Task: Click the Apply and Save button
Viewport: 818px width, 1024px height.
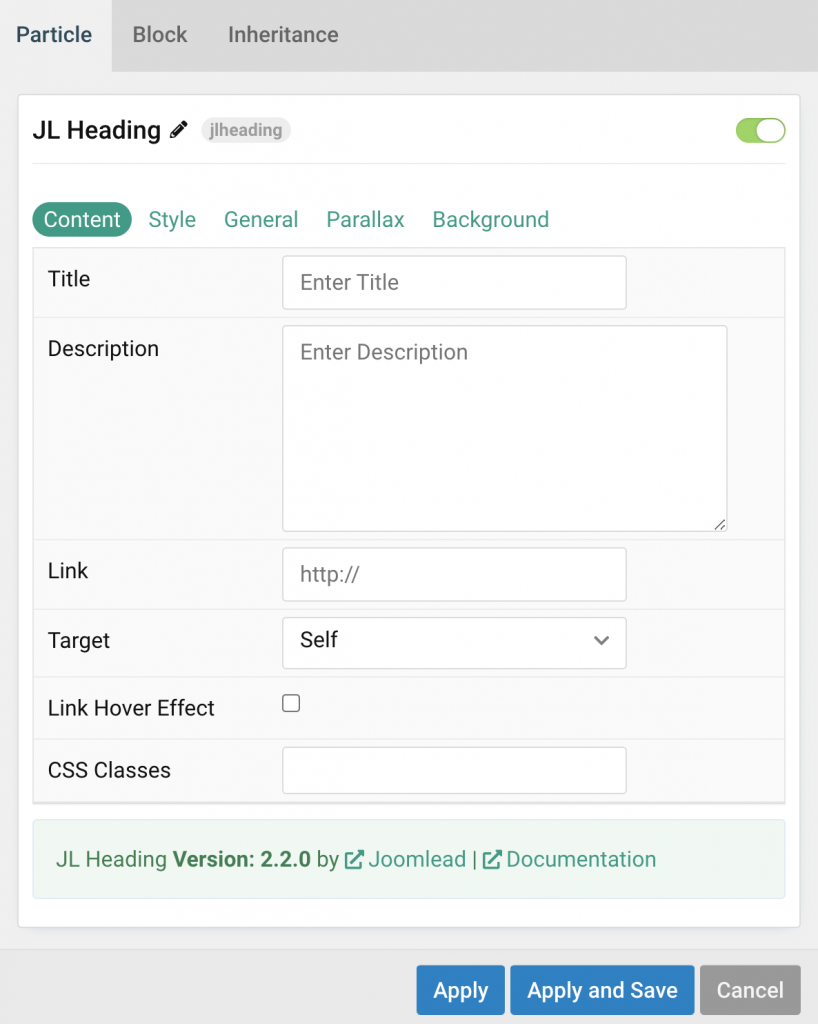Action: (x=601, y=990)
